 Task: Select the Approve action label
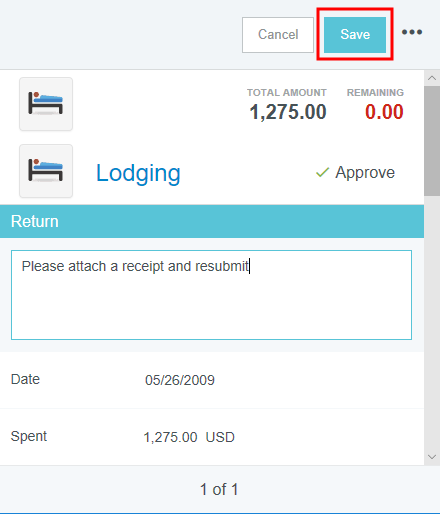coord(365,173)
